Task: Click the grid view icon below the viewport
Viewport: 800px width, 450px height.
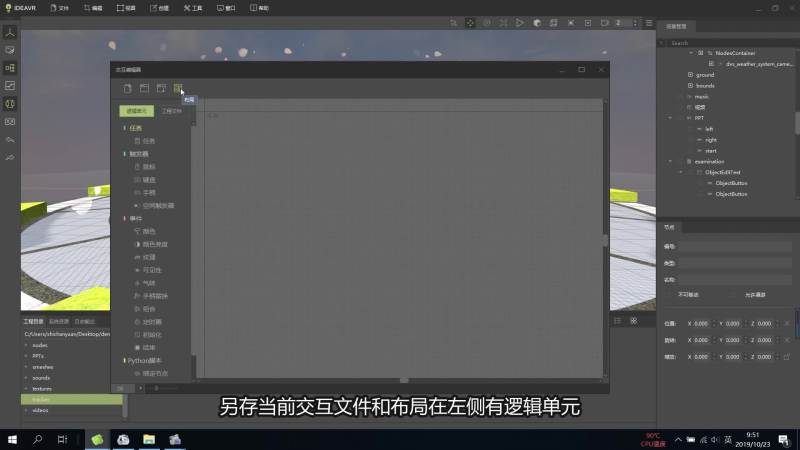Action: pyautogui.click(x=634, y=321)
